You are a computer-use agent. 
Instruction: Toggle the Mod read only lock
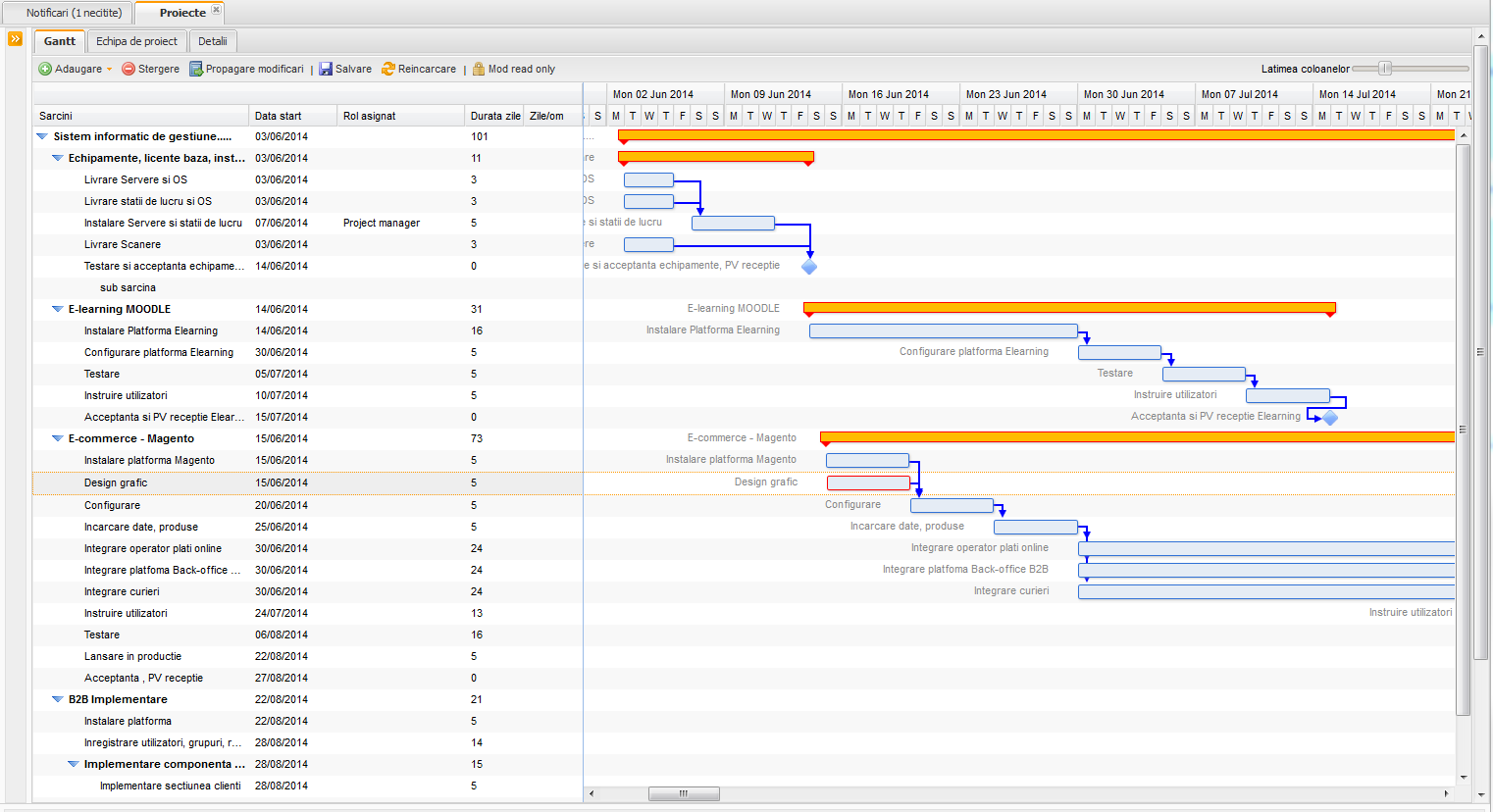[x=479, y=69]
